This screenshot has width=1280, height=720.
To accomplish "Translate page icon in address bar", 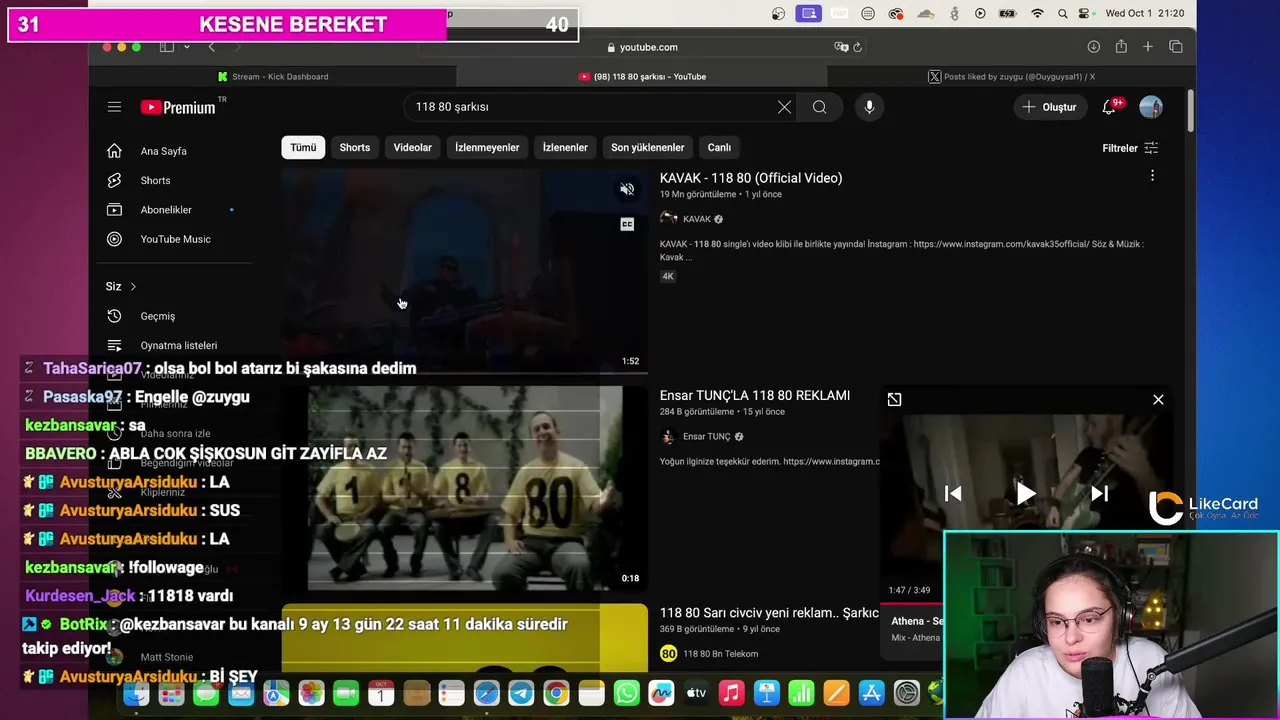I will [x=841, y=47].
